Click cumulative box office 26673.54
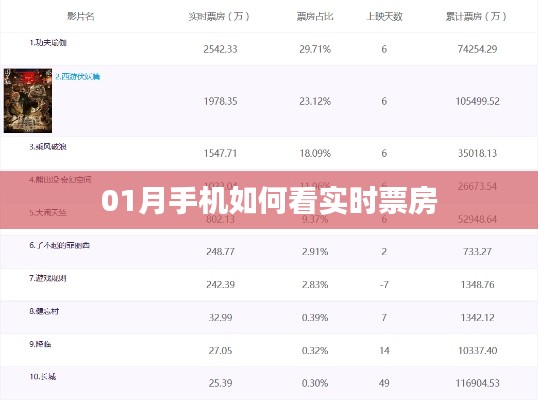The image size is (538, 400). point(477,186)
